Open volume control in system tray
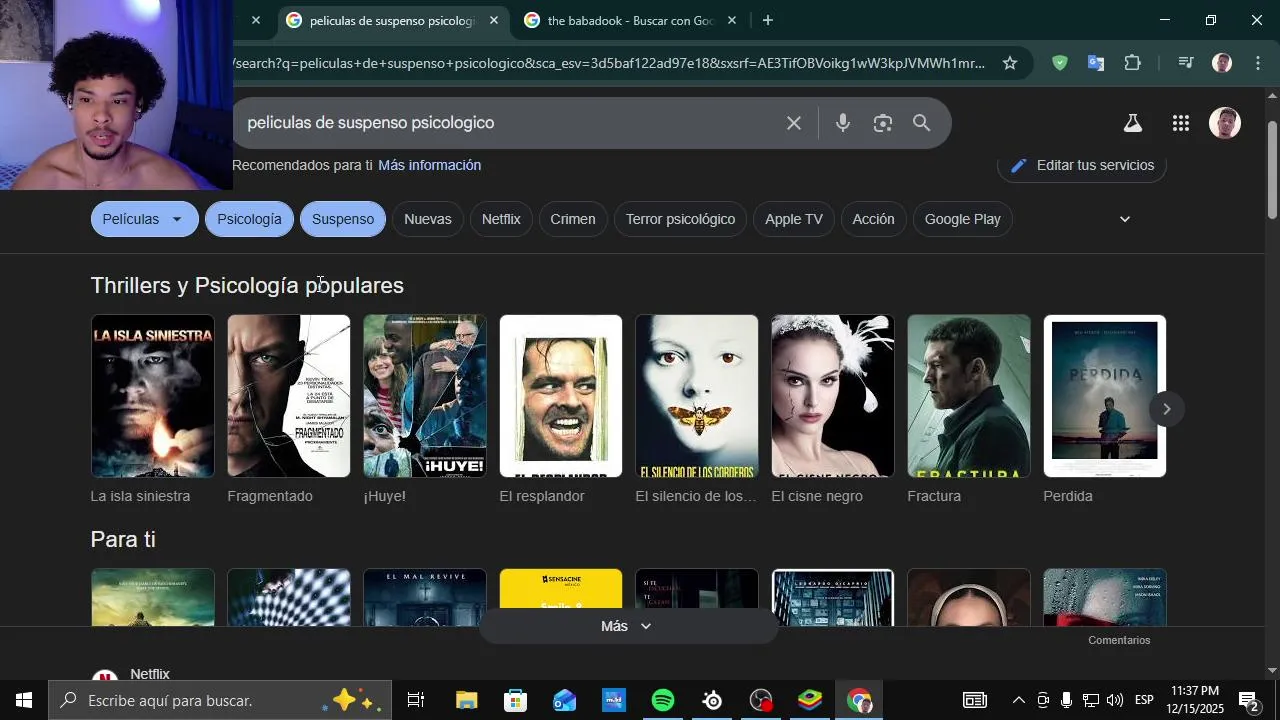Viewport: 1280px width, 720px height. click(x=1115, y=701)
